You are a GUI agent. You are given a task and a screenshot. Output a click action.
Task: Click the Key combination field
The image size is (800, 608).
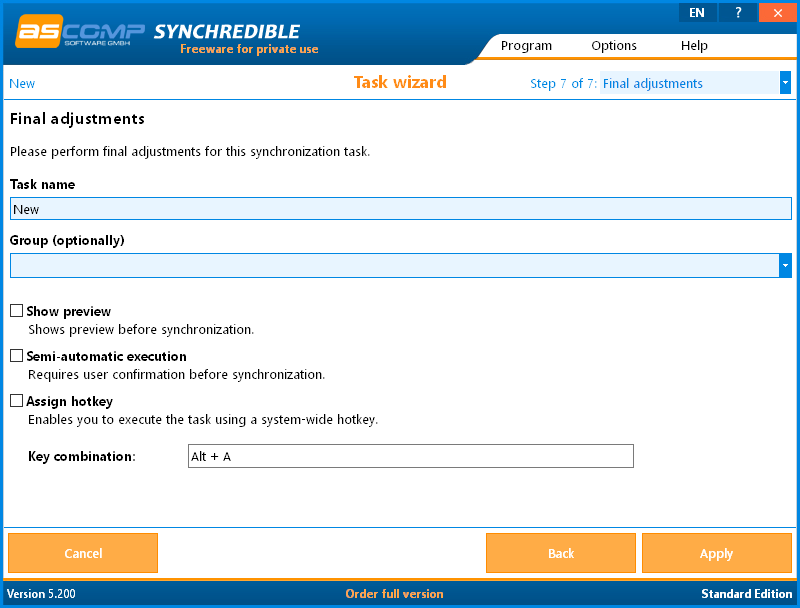tap(411, 456)
